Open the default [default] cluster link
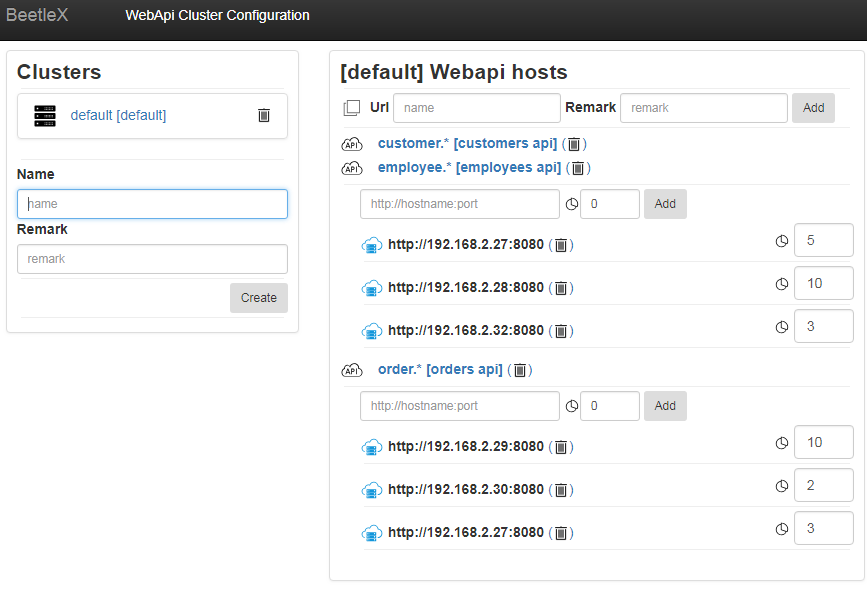The image size is (867, 615). point(118,115)
